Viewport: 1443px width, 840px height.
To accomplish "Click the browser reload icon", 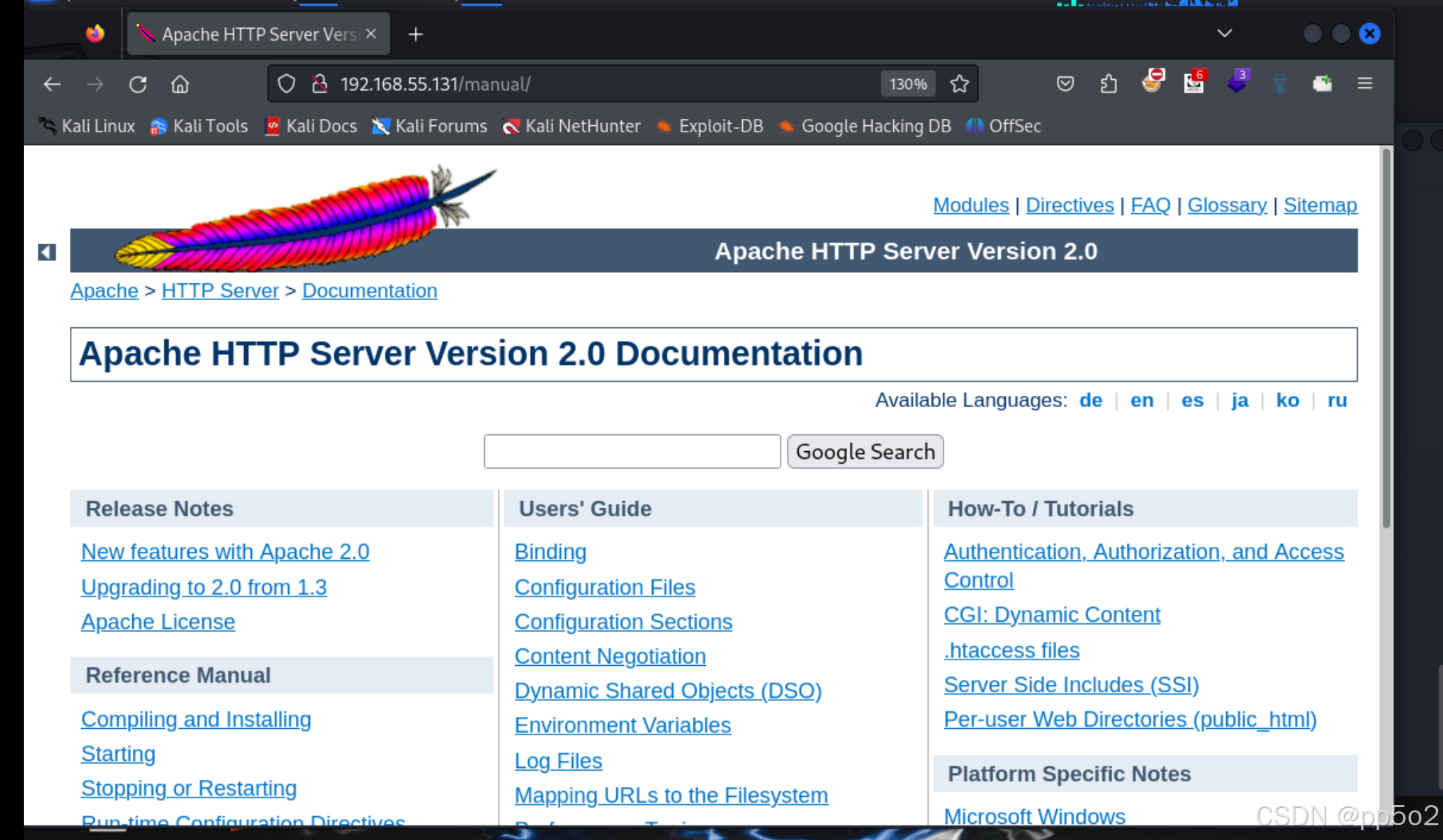I will (x=138, y=85).
